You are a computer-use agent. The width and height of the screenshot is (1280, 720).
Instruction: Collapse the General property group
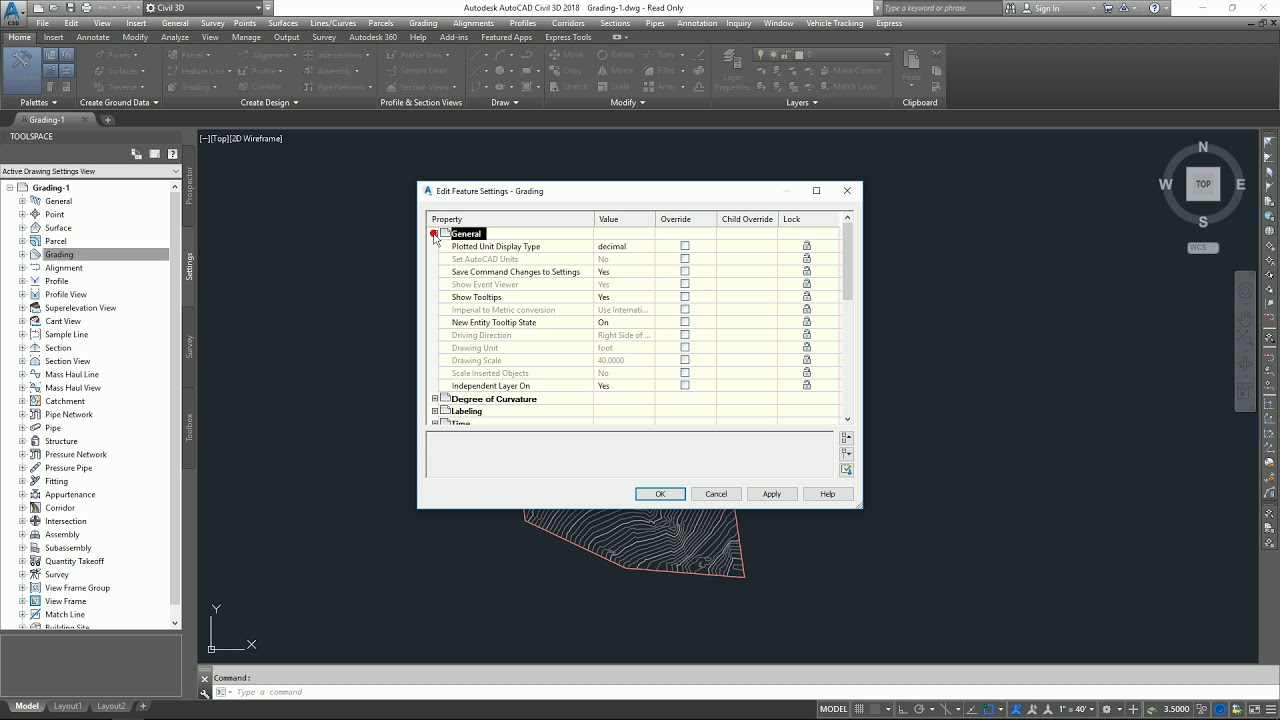coord(435,233)
